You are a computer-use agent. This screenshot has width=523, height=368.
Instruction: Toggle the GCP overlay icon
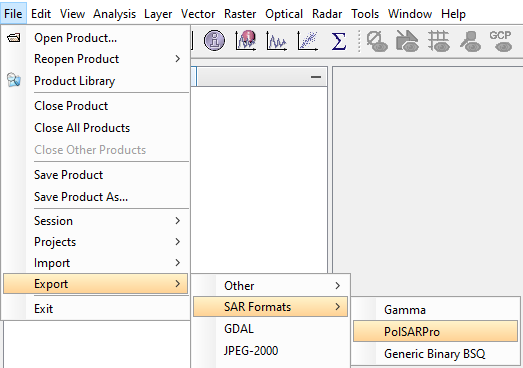(x=500, y=41)
